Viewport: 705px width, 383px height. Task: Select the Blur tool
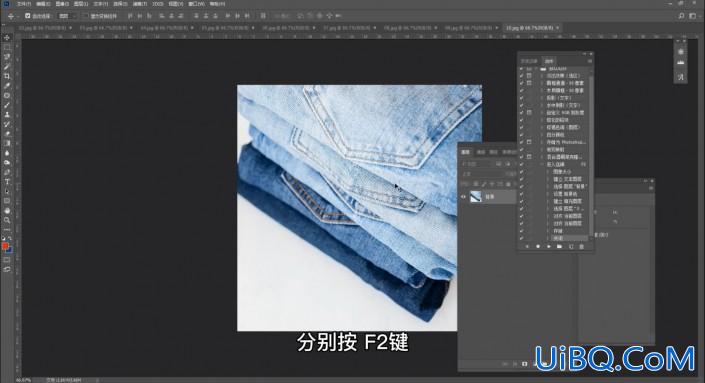[7, 153]
